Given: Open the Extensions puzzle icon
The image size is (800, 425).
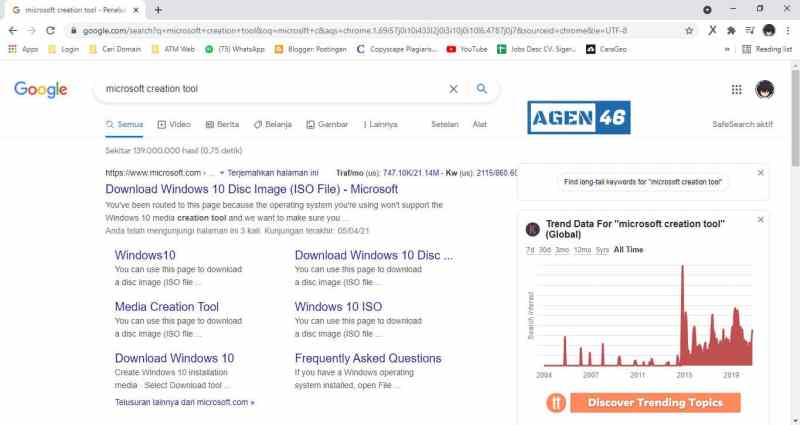Looking at the screenshot, I should [x=731, y=31].
